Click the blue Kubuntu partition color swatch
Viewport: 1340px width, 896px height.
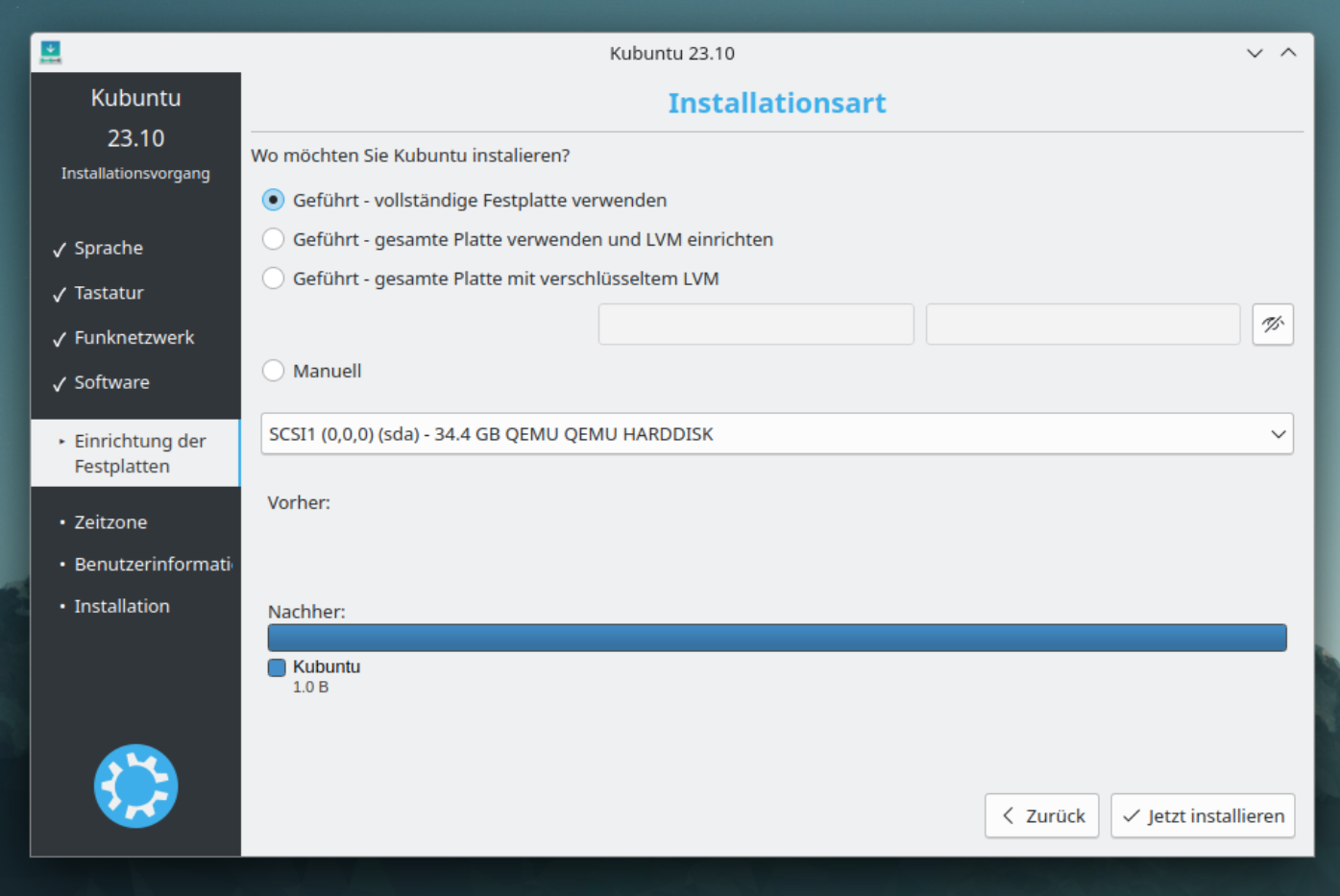(x=277, y=667)
